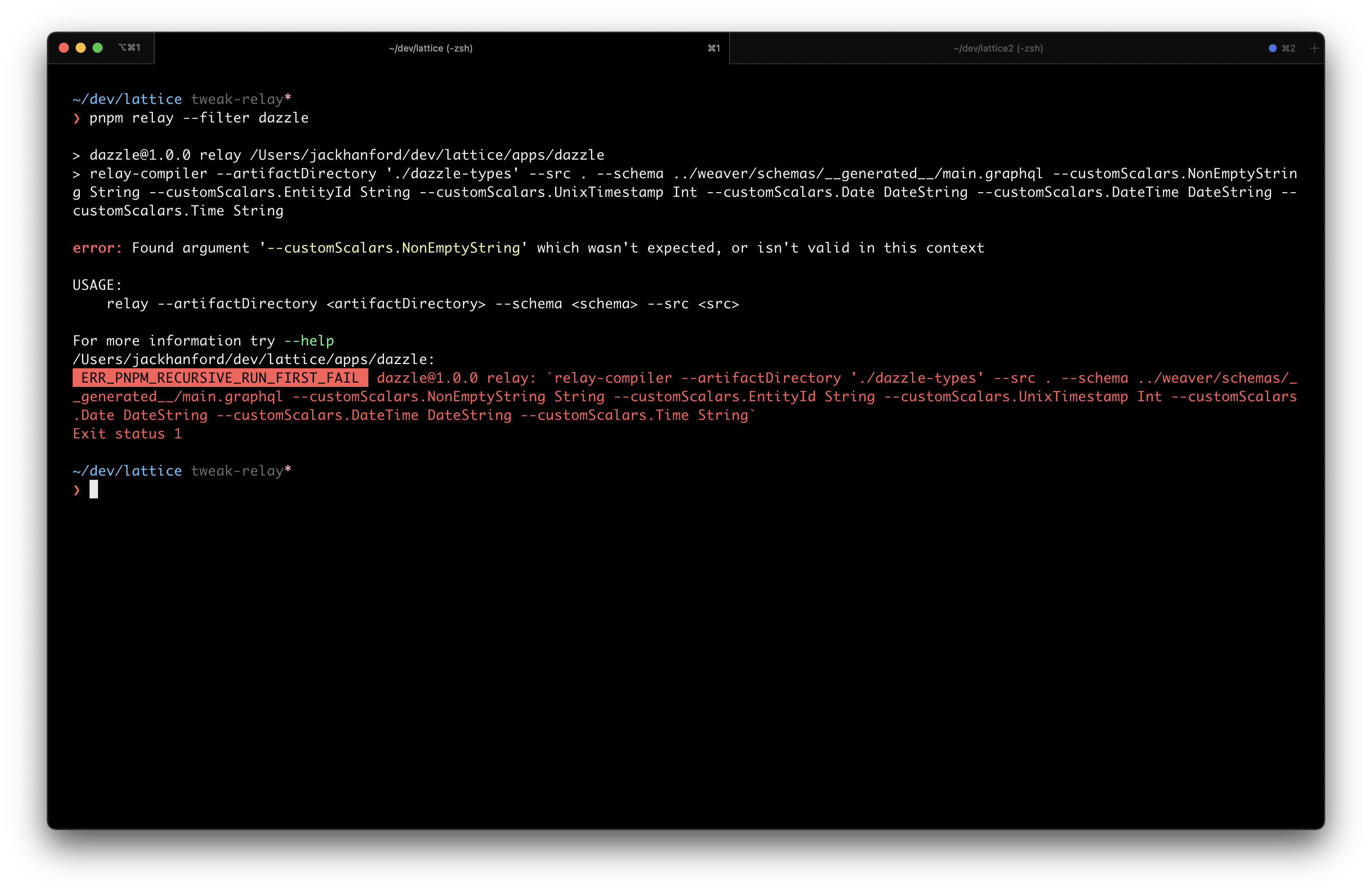Click the terminal cursor at the bottom prompt
This screenshot has width=1372, height=892.
(94, 490)
